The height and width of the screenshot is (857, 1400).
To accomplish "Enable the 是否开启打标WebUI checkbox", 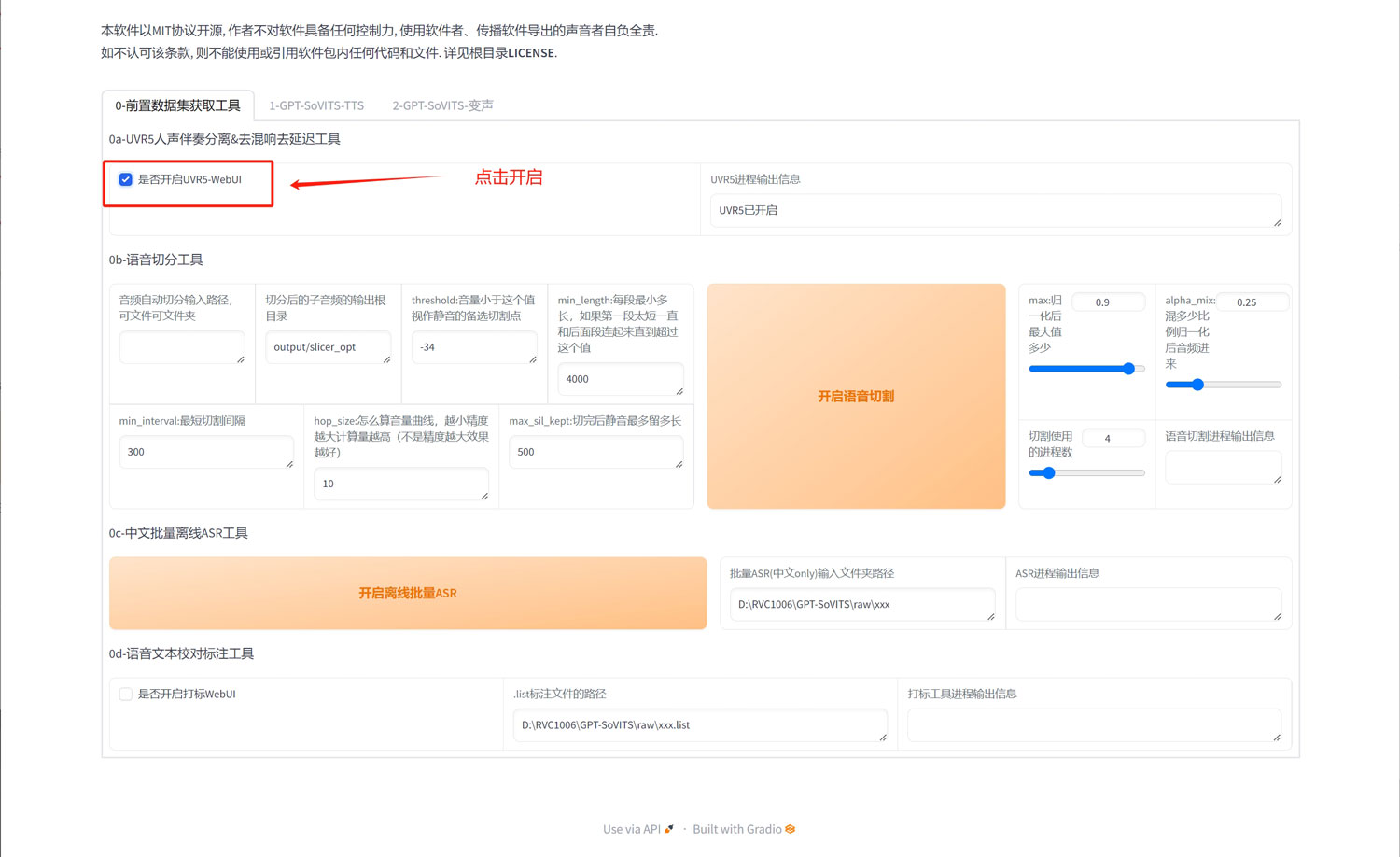I will click(x=125, y=694).
